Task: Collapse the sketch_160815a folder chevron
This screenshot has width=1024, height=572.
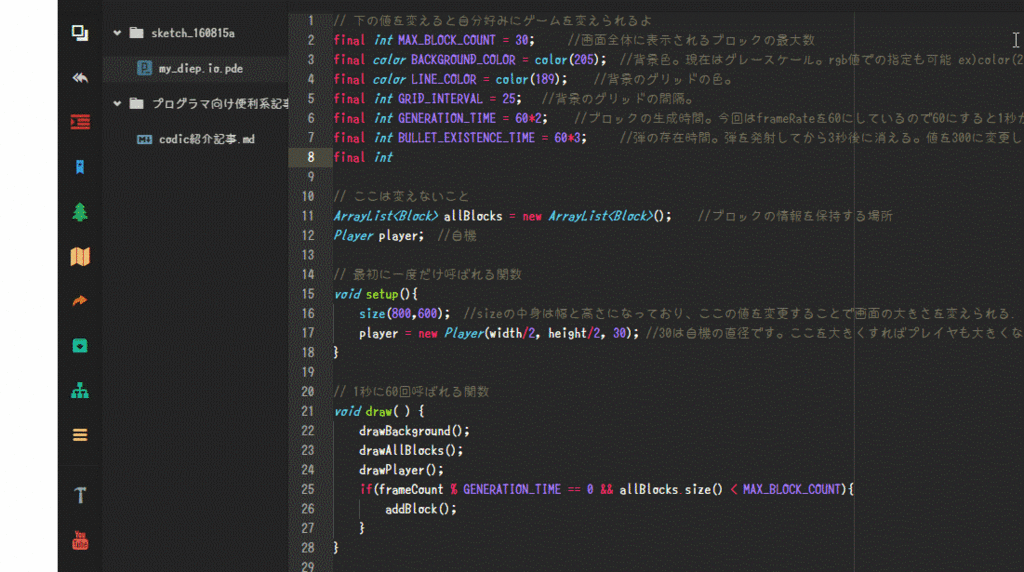Action: click(117, 33)
